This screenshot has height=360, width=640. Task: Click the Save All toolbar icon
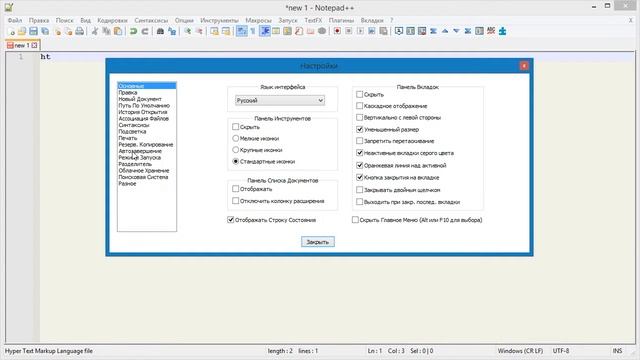pyautogui.click(x=45, y=31)
